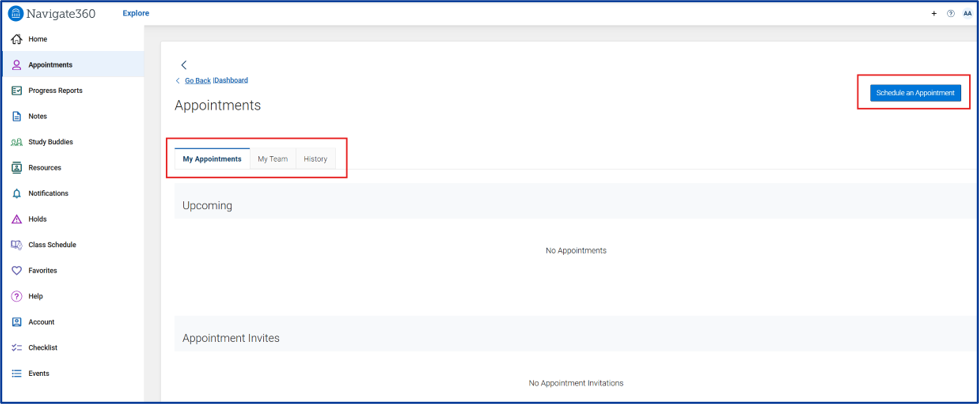Click the back chevron above Go Back

(x=184, y=65)
